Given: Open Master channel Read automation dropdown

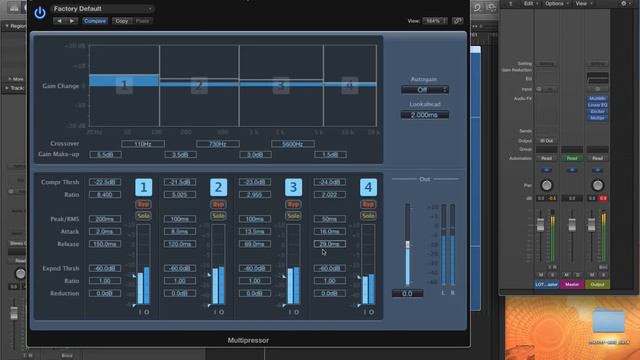Looking at the screenshot, I should coord(572,158).
